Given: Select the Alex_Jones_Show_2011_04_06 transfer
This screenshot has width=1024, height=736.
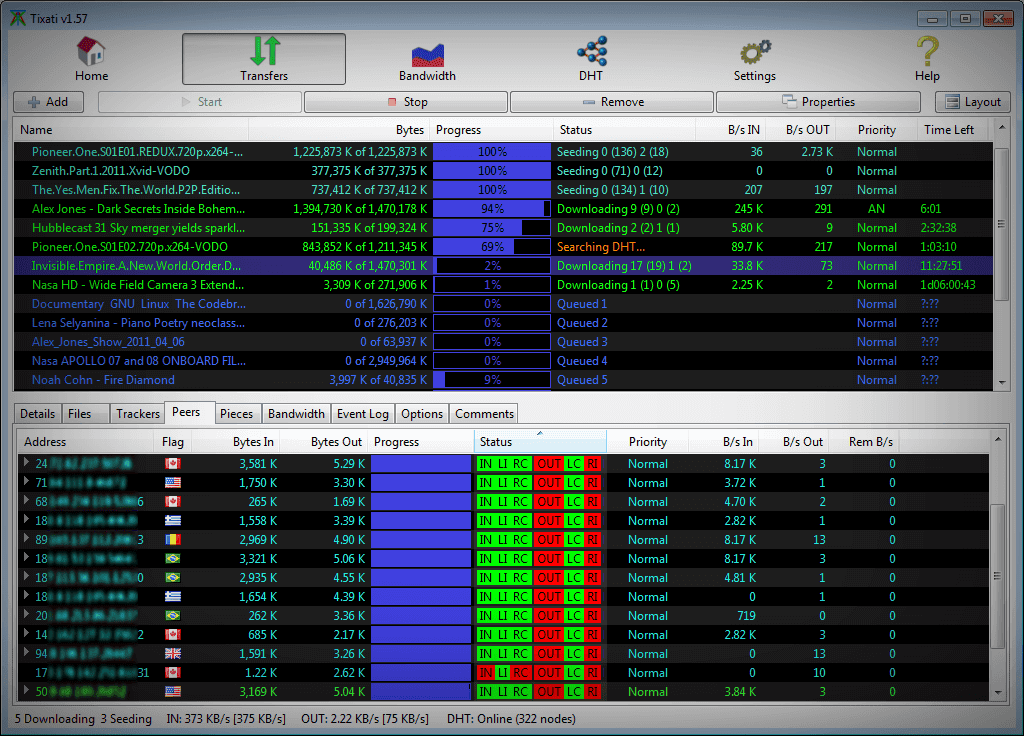Looking at the screenshot, I should coord(503,342).
